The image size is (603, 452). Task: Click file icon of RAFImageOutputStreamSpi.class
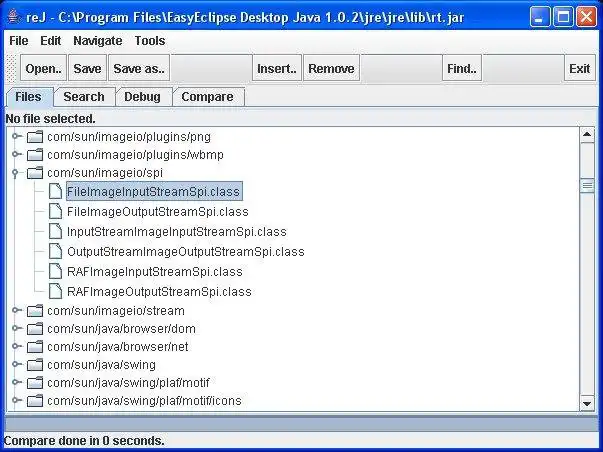click(x=55, y=291)
